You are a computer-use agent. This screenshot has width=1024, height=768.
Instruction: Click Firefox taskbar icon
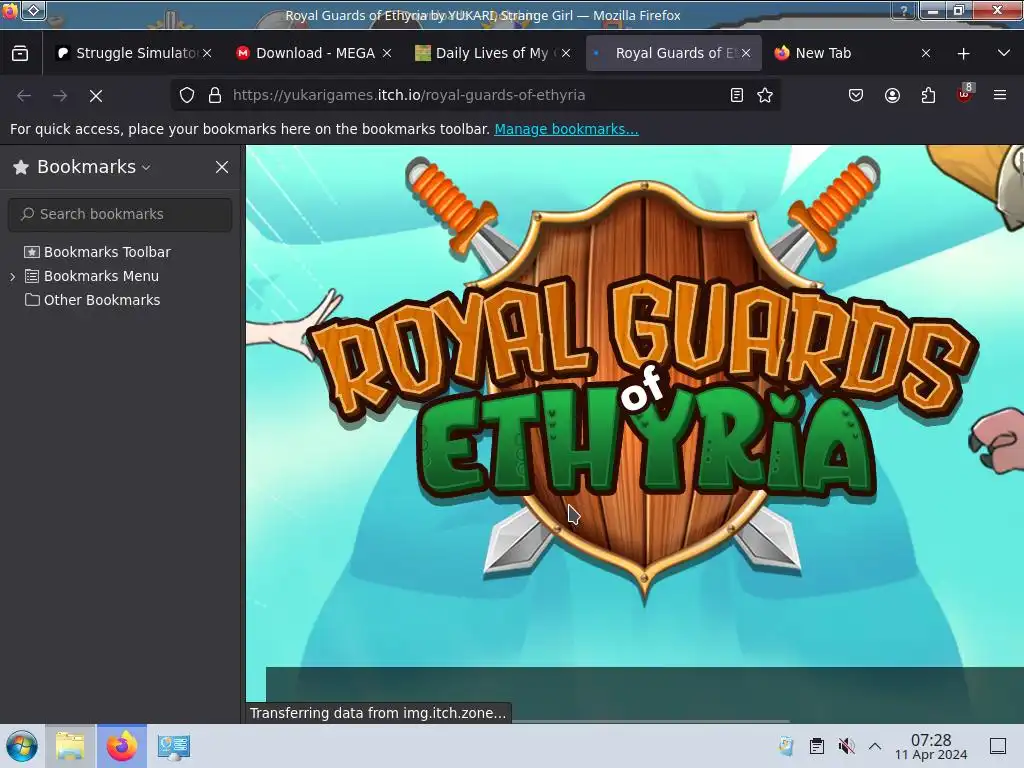point(122,746)
